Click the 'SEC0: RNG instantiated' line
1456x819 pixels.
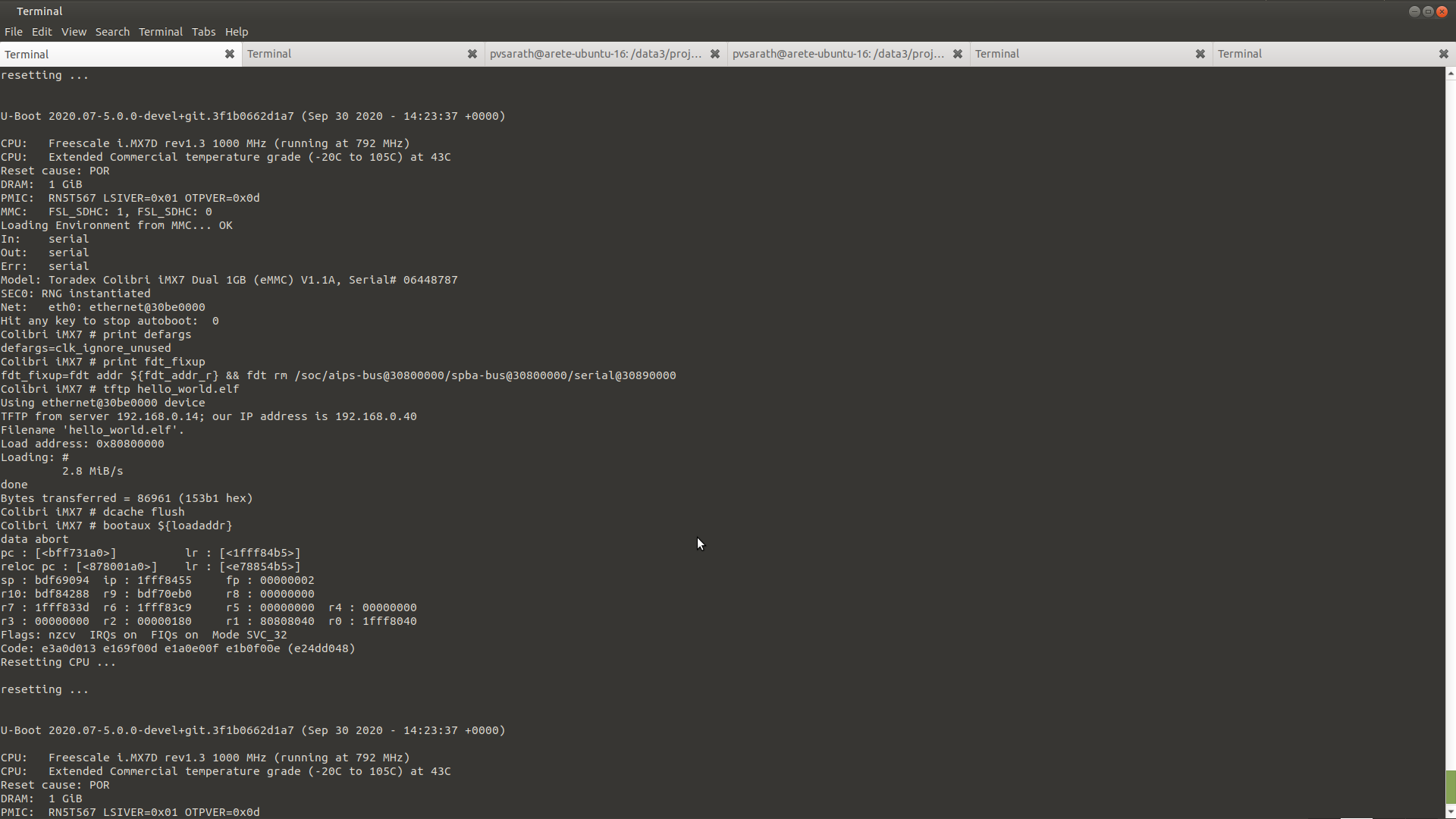pos(76,293)
